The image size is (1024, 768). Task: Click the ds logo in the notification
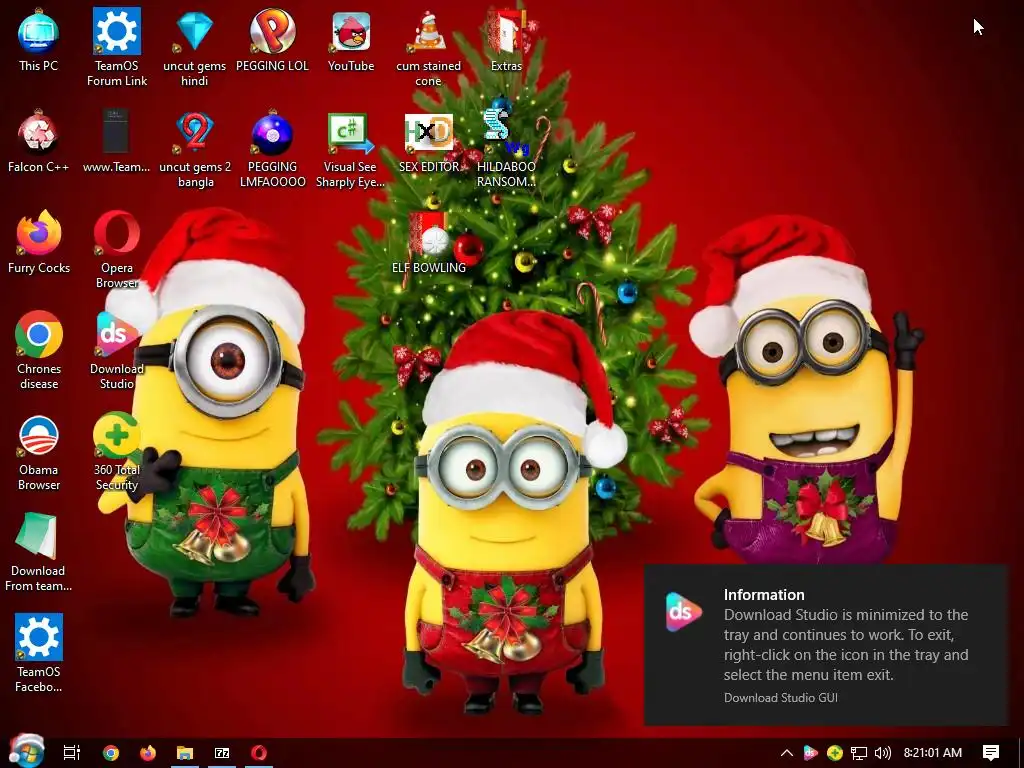coord(683,613)
